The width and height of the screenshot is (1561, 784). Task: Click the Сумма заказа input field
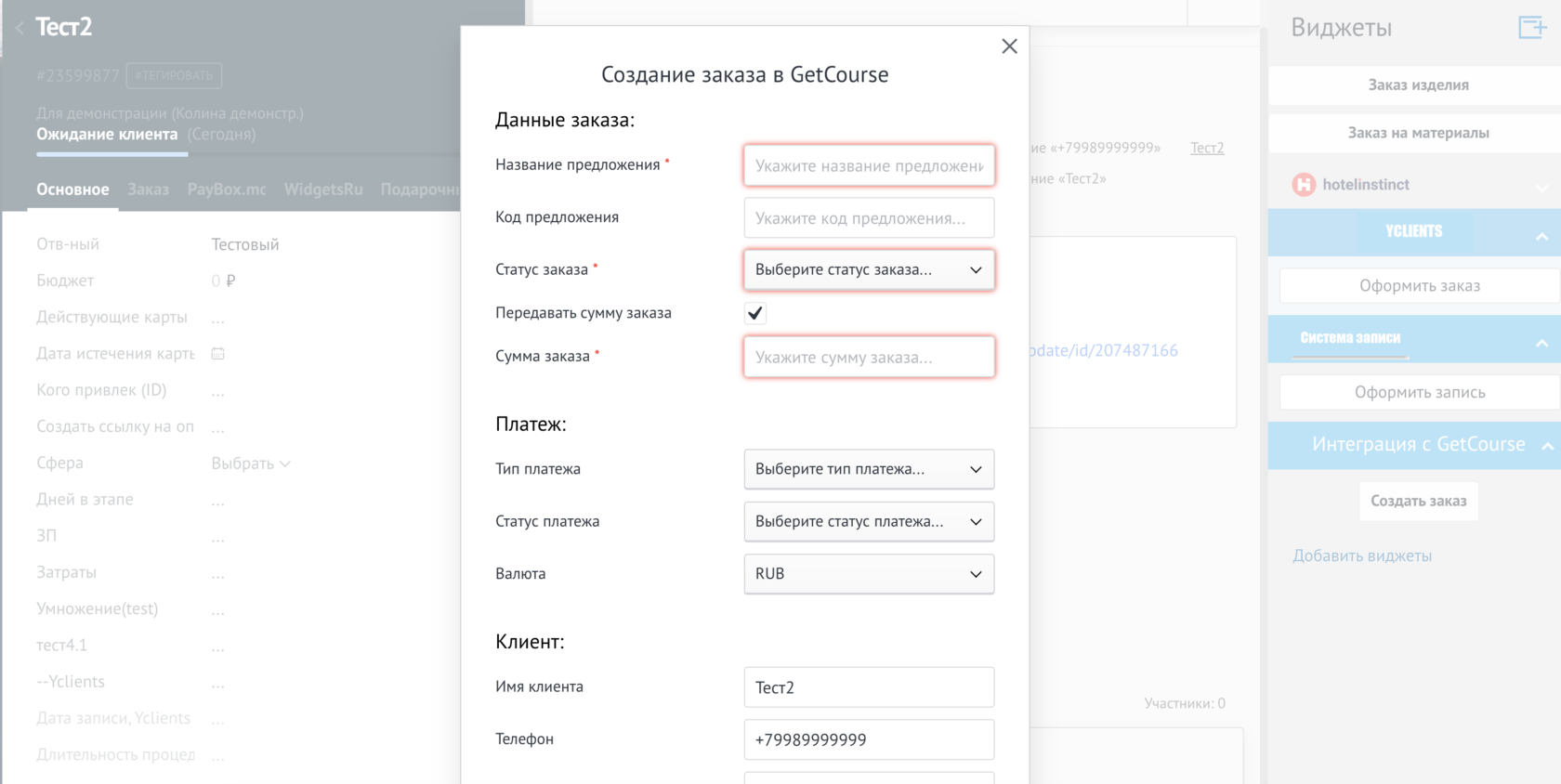[869, 357]
